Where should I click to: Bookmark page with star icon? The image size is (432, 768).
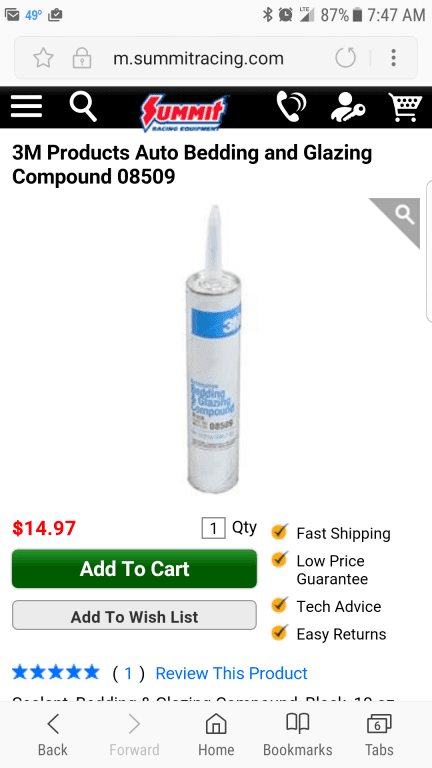click(x=43, y=59)
